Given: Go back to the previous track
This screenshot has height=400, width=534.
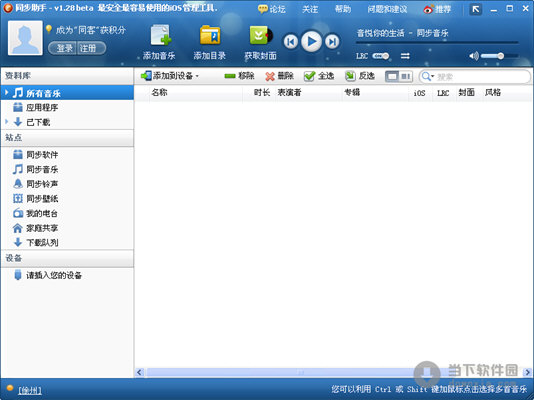Looking at the screenshot, I should tap(291, 42).
